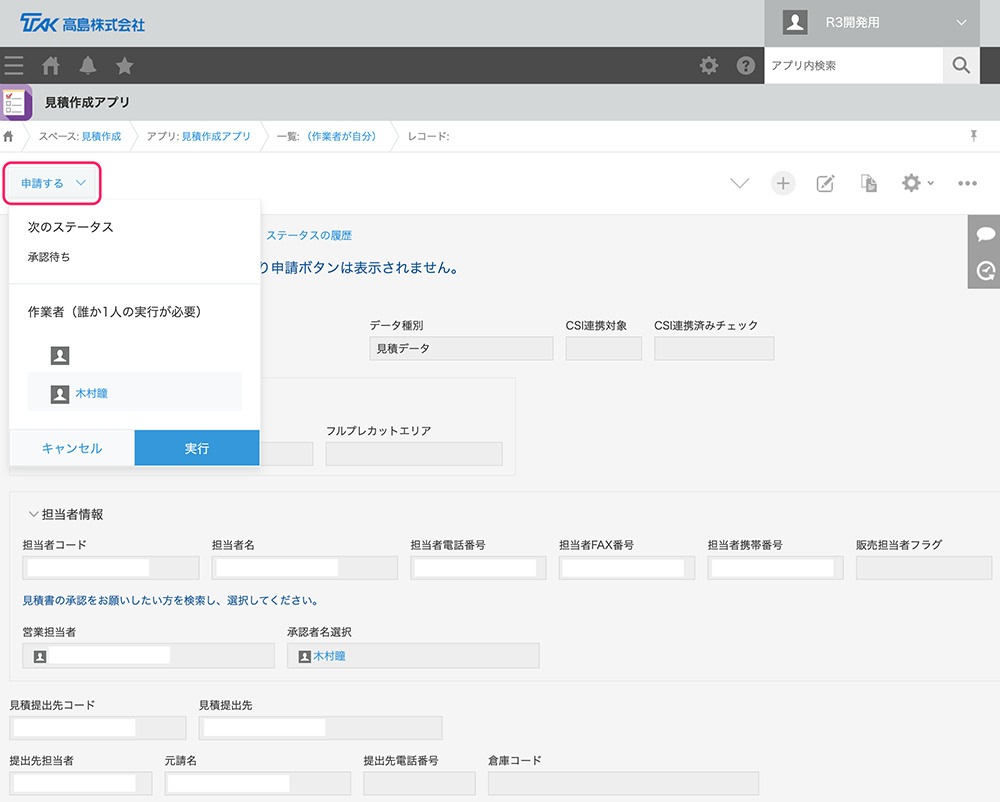Image resolution: width=1000 pixels, height=802 pixels.
Task: Click the 承認待ち next status text
Action: coord(49,257)
